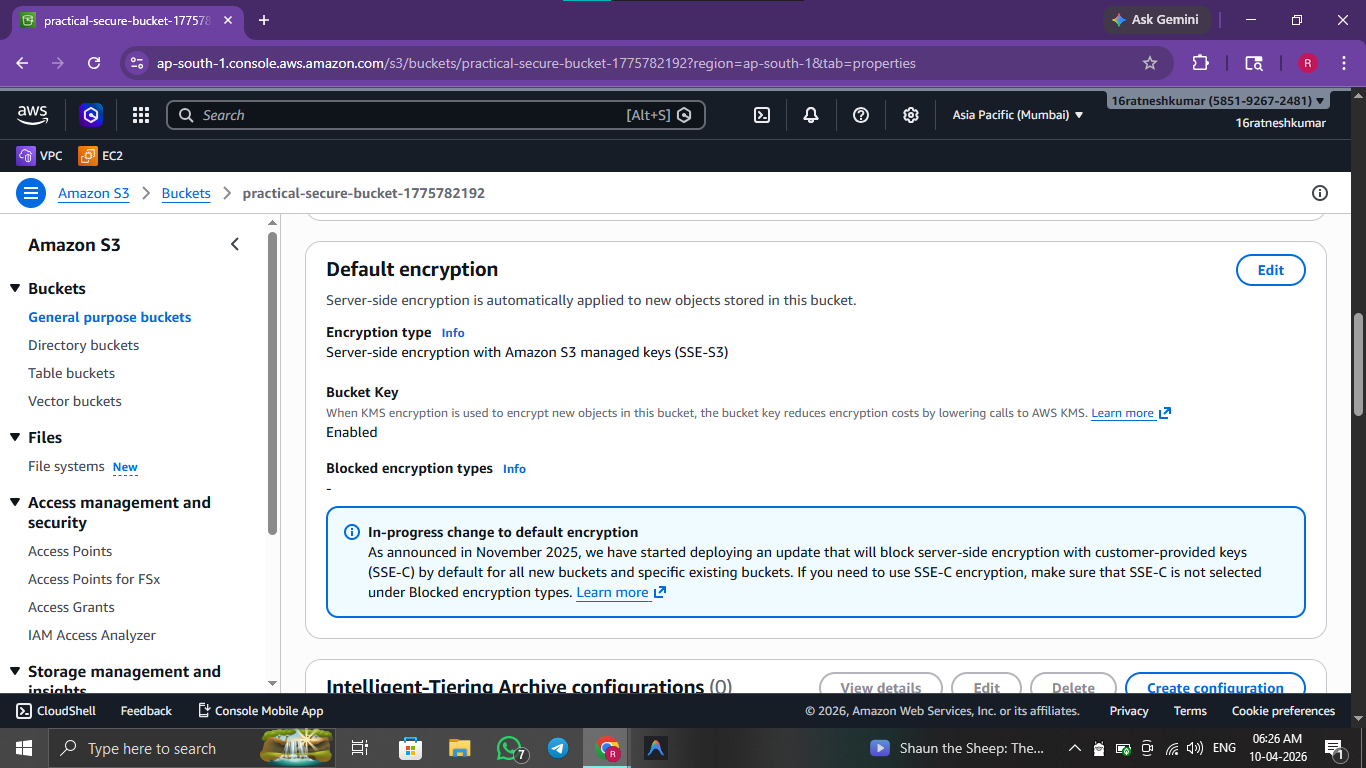Click the main page vertical scrollbar thumb
Viewport: 1366px width, 768px height.
(1358, 364)
